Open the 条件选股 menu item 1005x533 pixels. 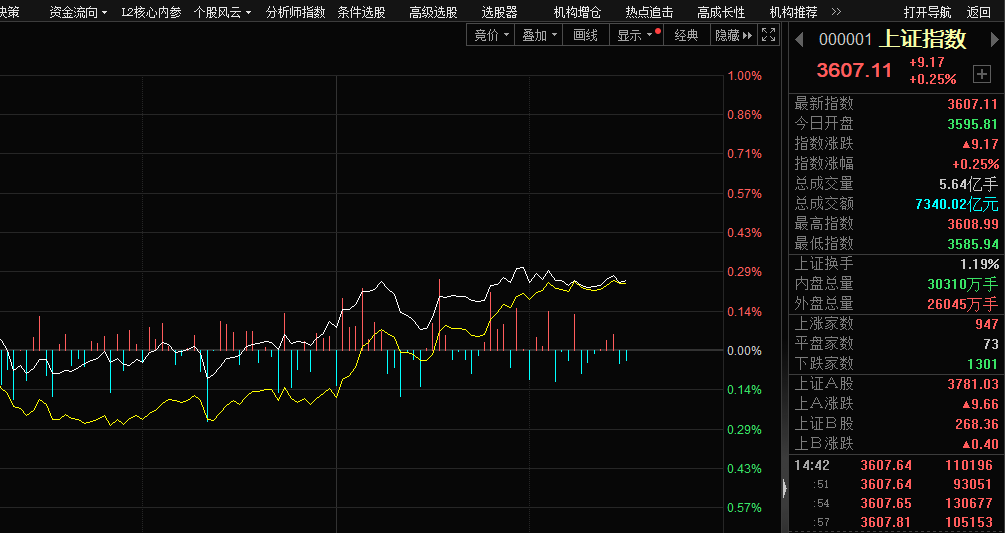(361, 12)
